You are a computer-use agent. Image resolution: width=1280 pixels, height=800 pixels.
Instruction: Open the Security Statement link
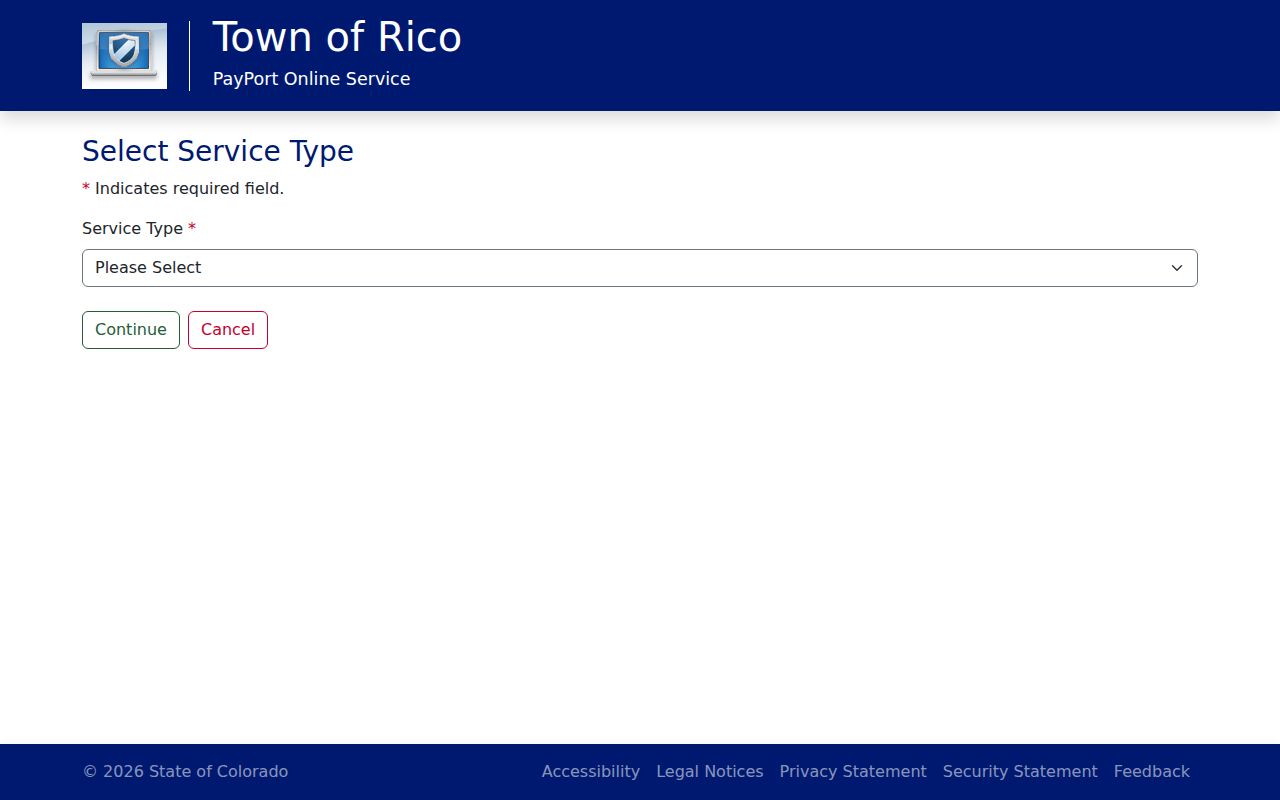pos(1020,772)
